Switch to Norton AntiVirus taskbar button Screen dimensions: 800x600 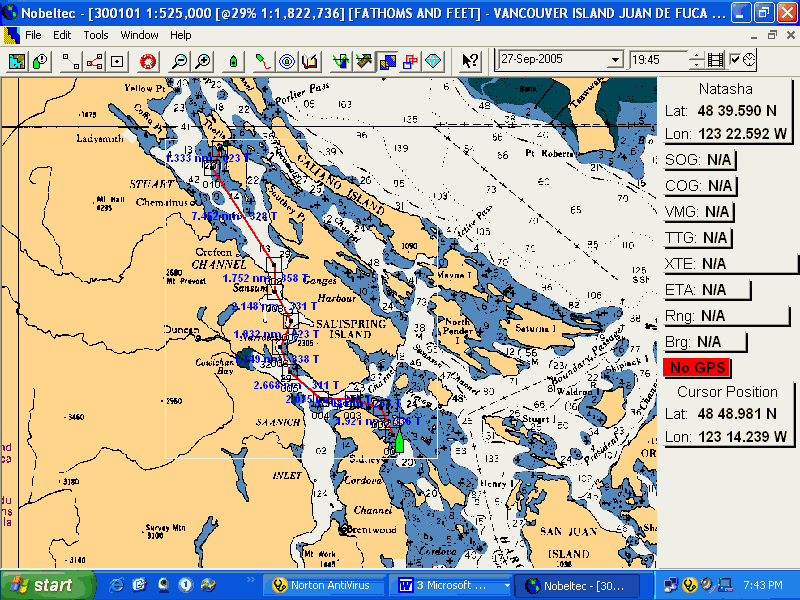323,585
